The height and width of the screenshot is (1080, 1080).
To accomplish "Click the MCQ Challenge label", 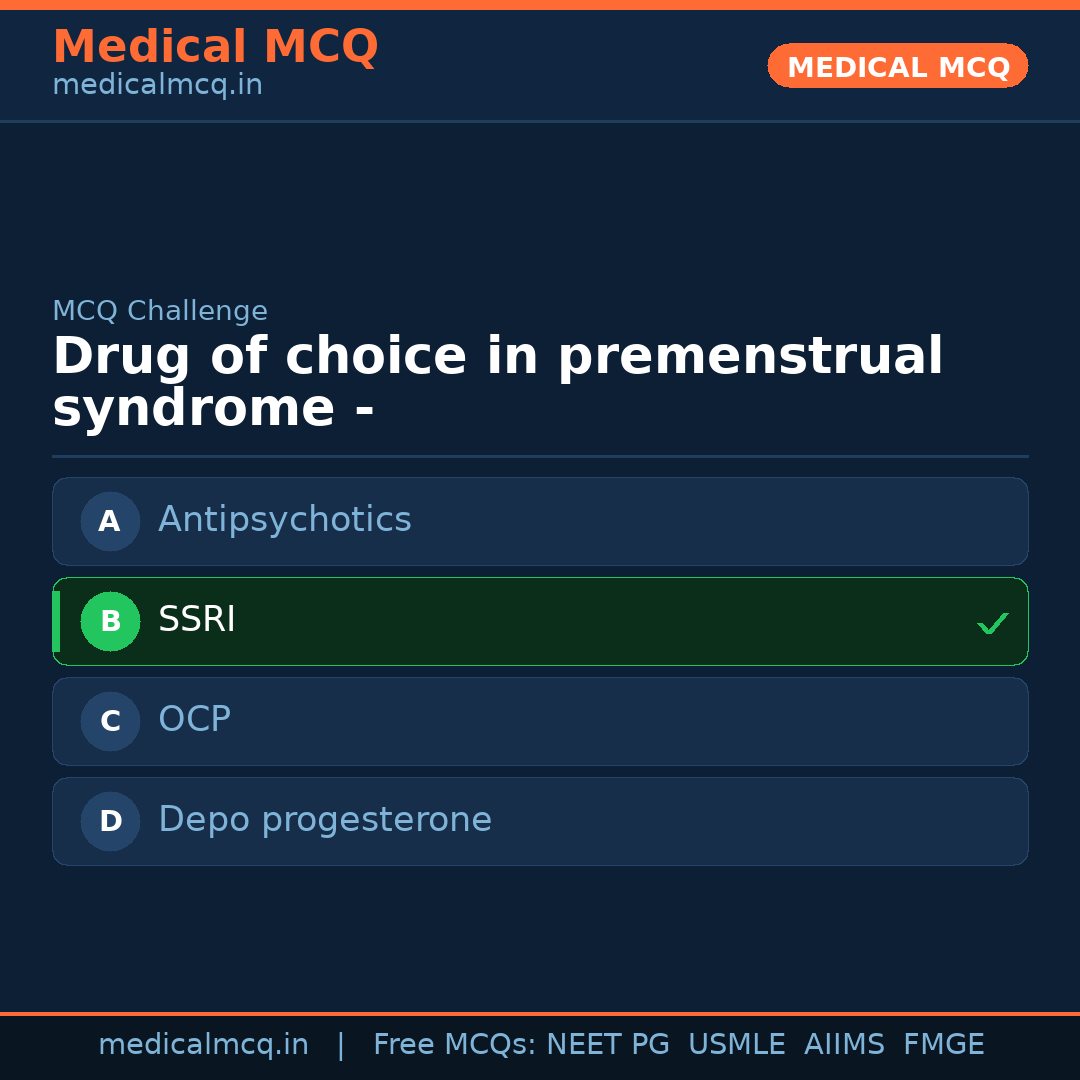I will [x=160, y=311].
